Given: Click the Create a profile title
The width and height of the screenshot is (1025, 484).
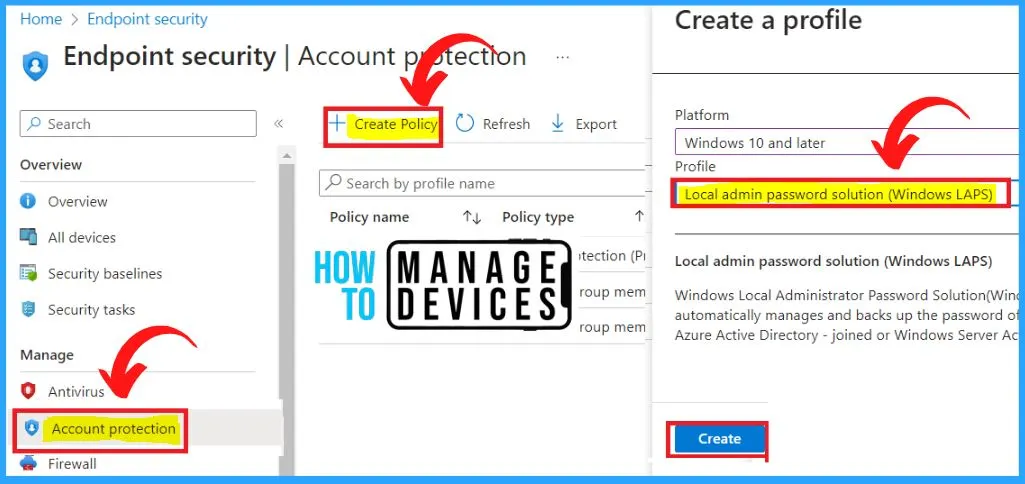Looking at the screenshot, I should (768, 20).
